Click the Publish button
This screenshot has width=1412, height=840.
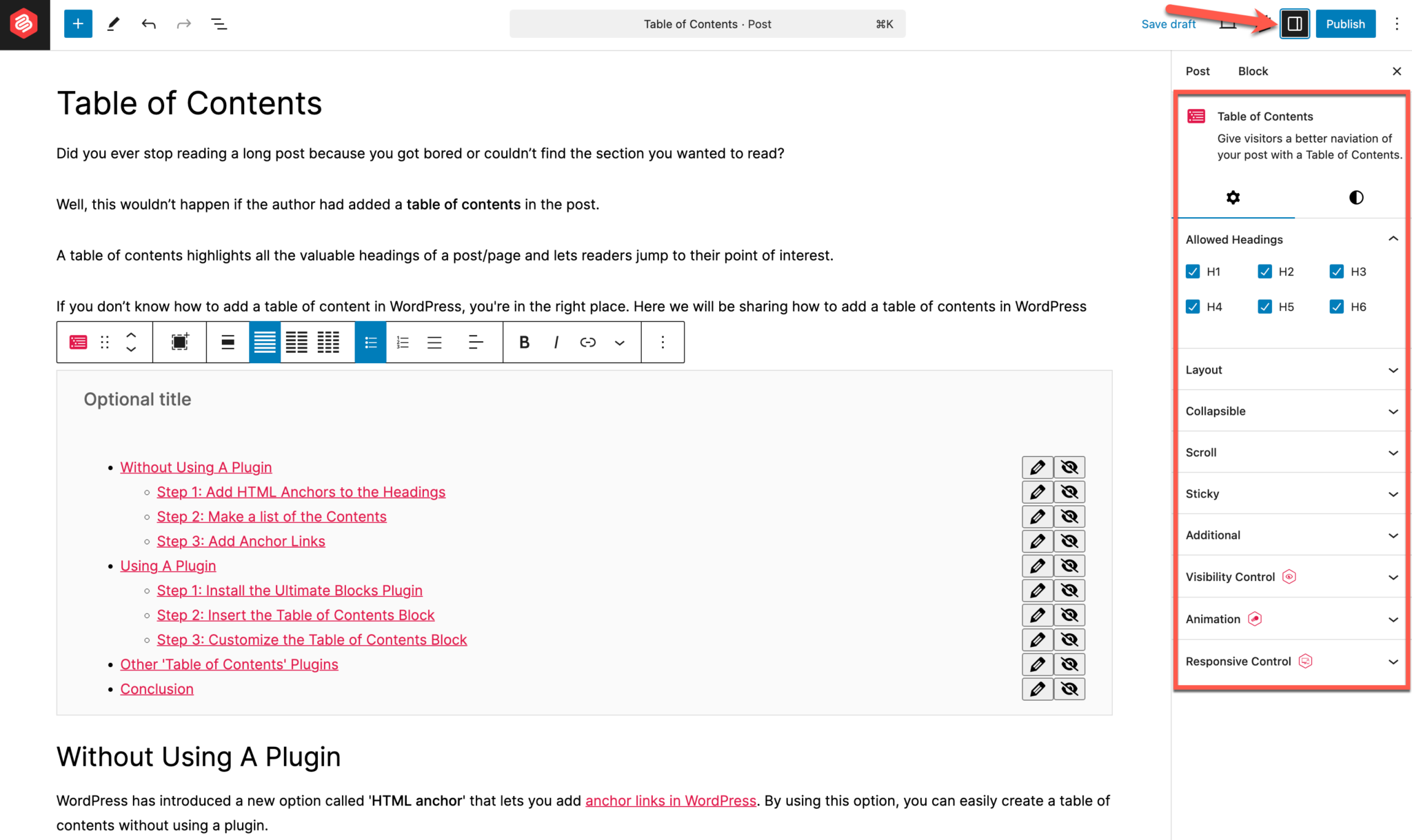pyautogui.click(x=1345, y=24)
